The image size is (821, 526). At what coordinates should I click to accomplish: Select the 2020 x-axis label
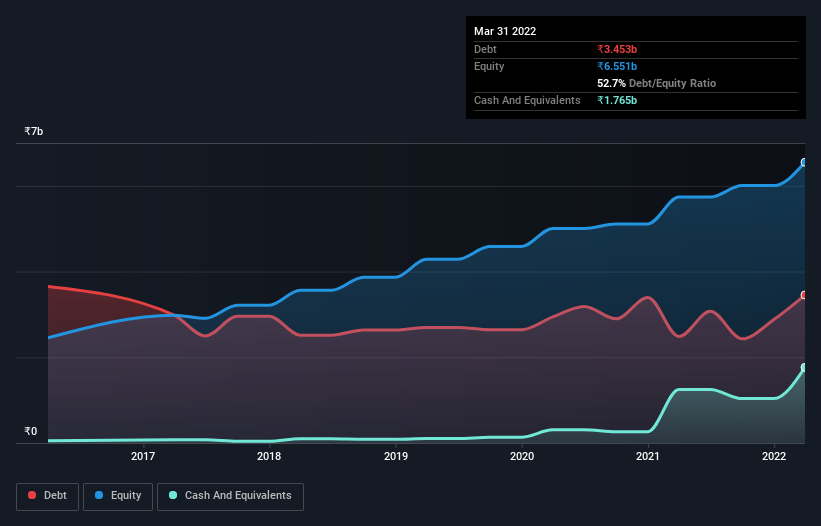522,456
